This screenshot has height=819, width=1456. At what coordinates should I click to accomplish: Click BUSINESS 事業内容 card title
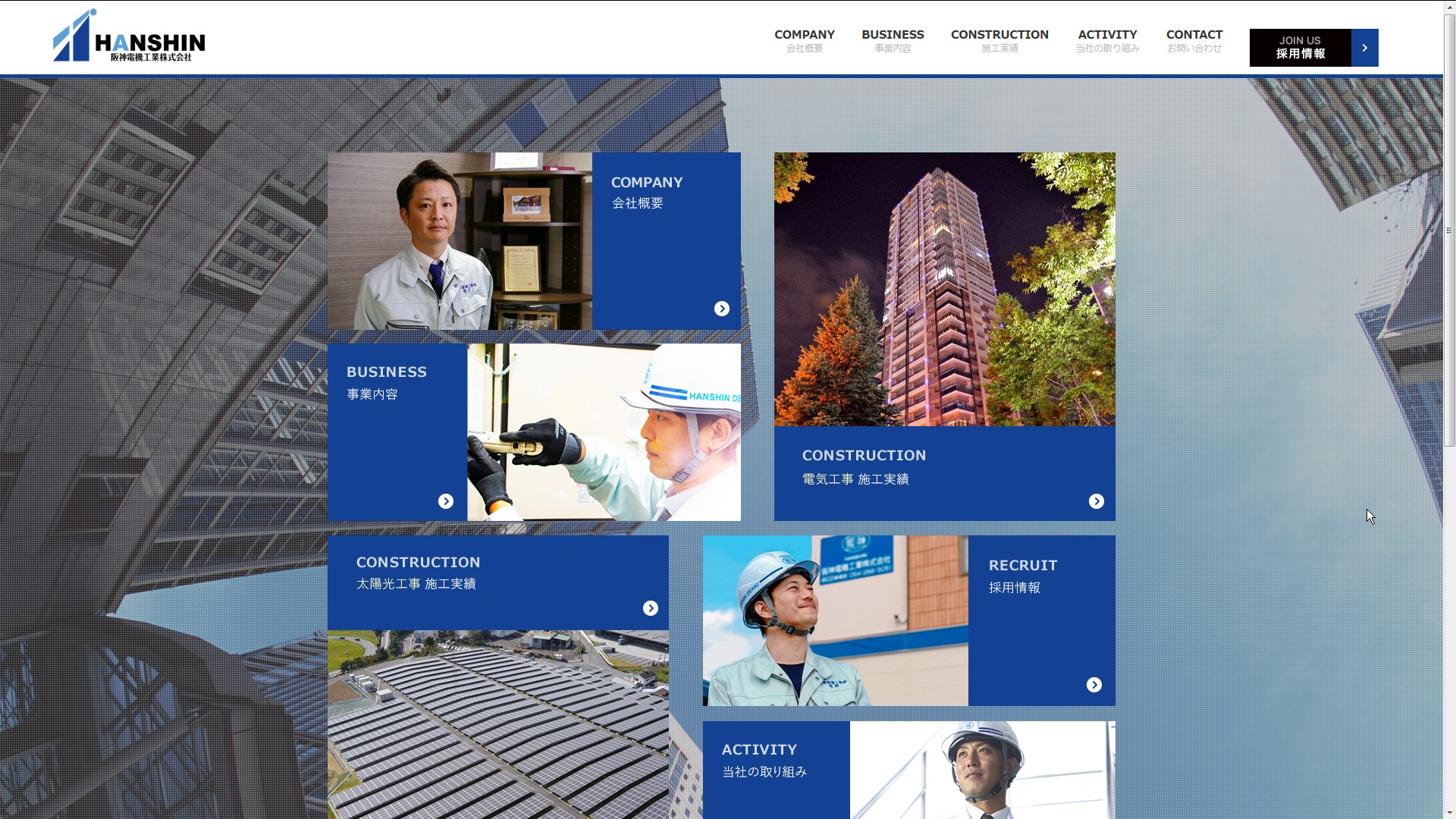[387, 382]
